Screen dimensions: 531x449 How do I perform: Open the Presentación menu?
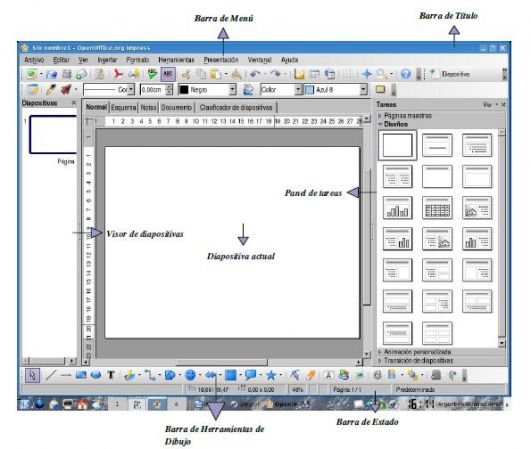pos(221,60)
